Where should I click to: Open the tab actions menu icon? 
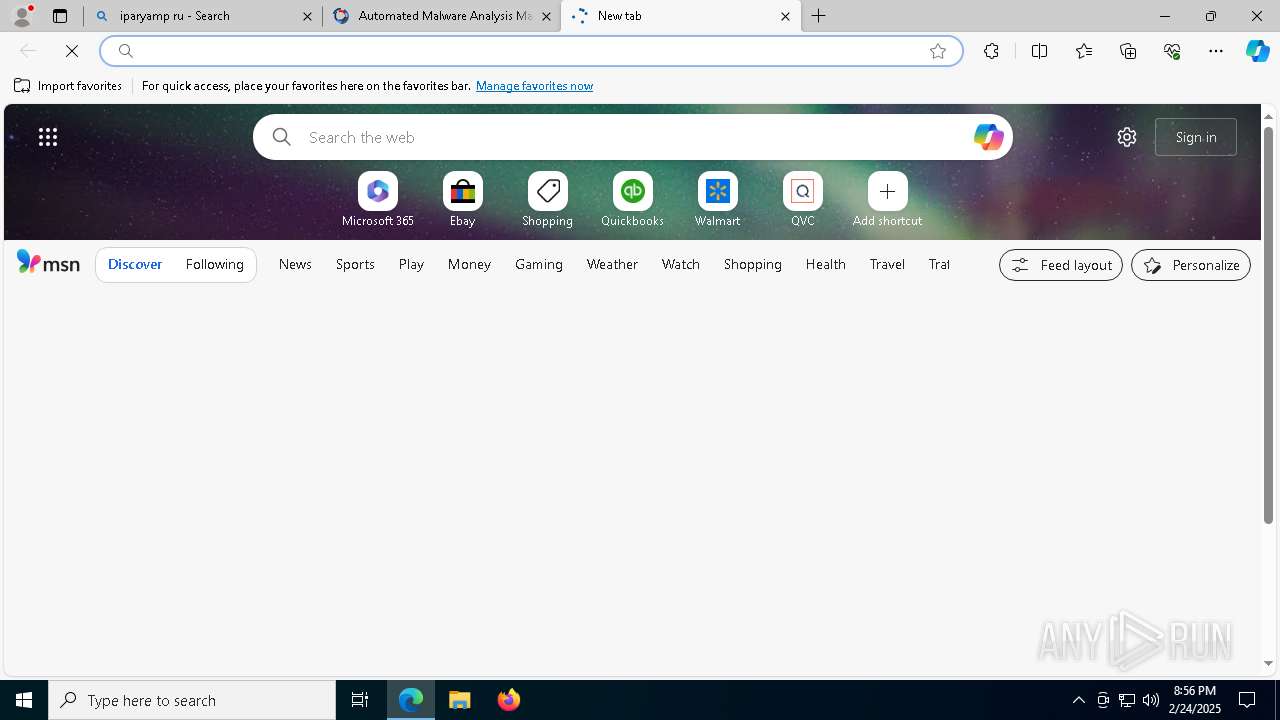(x=60, y=16)
